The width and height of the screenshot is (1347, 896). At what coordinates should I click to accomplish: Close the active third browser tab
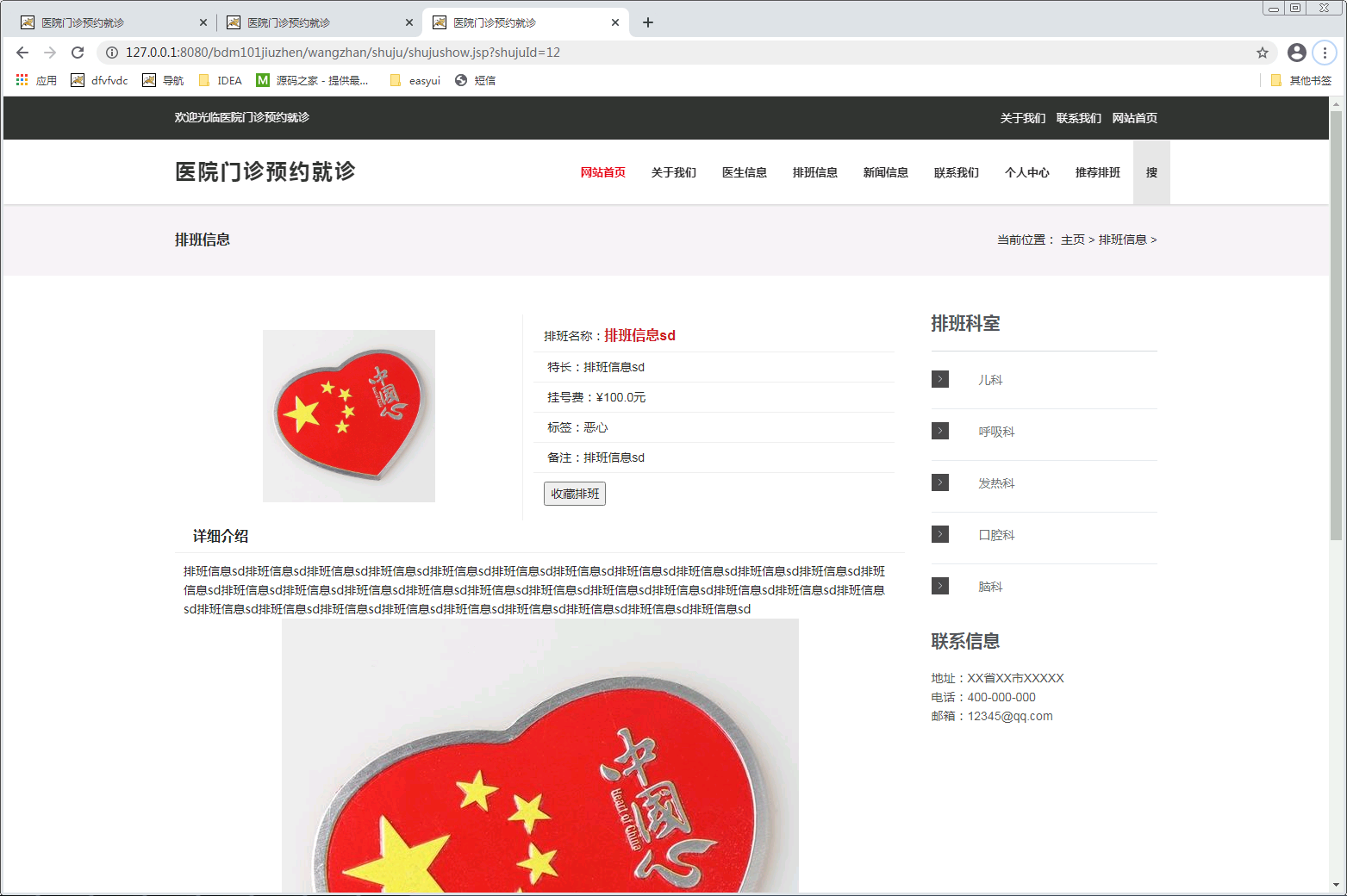615,22
